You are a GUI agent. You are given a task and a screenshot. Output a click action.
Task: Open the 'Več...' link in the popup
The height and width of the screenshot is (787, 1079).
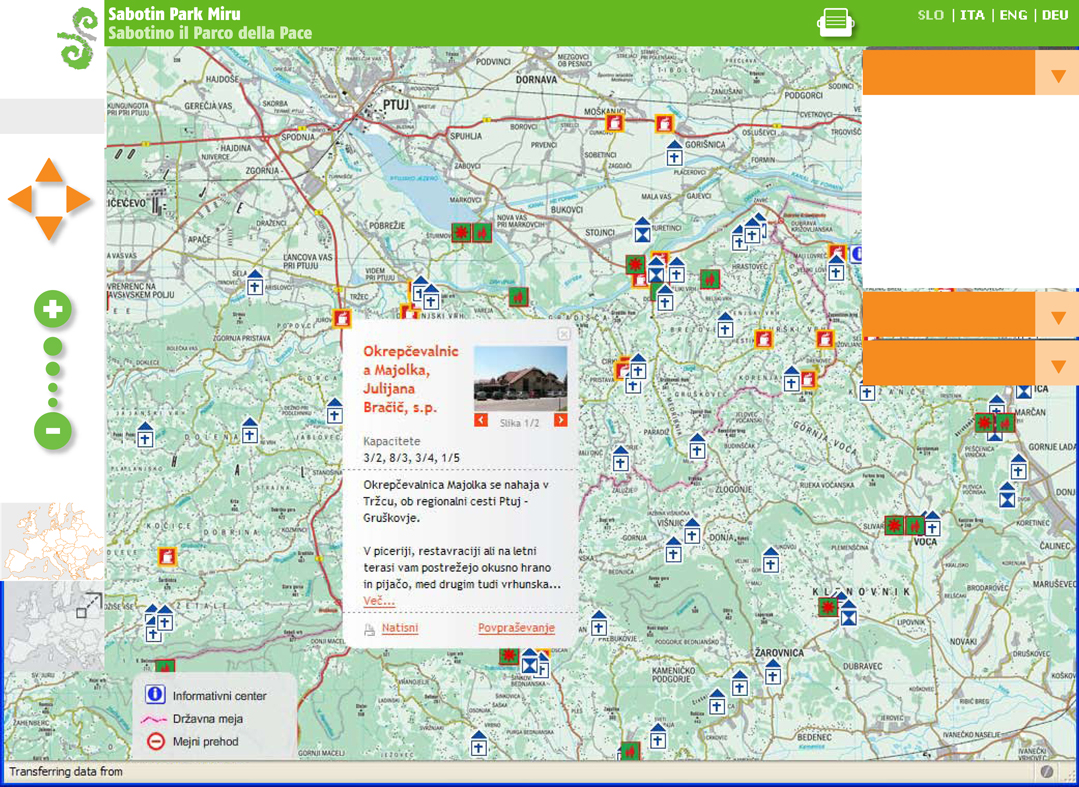(379, 601)
